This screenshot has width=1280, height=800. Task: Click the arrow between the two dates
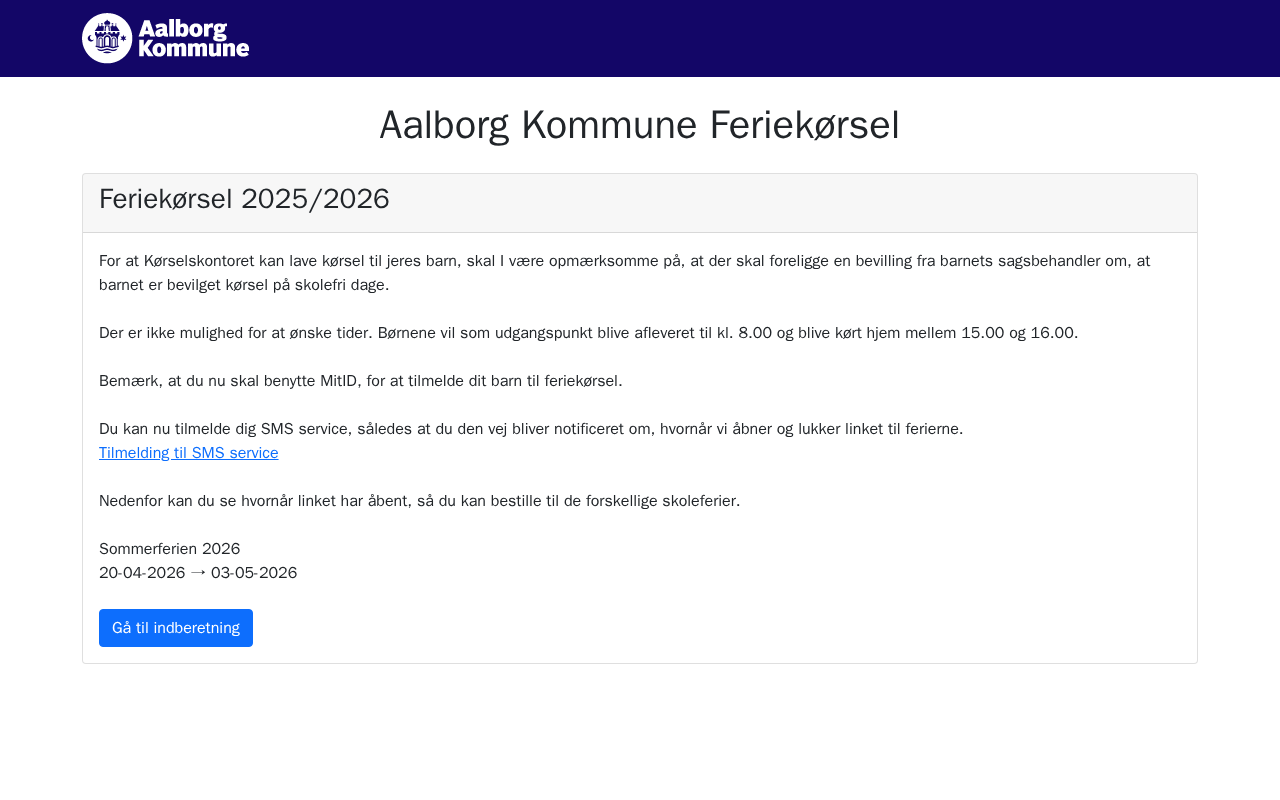198,573
